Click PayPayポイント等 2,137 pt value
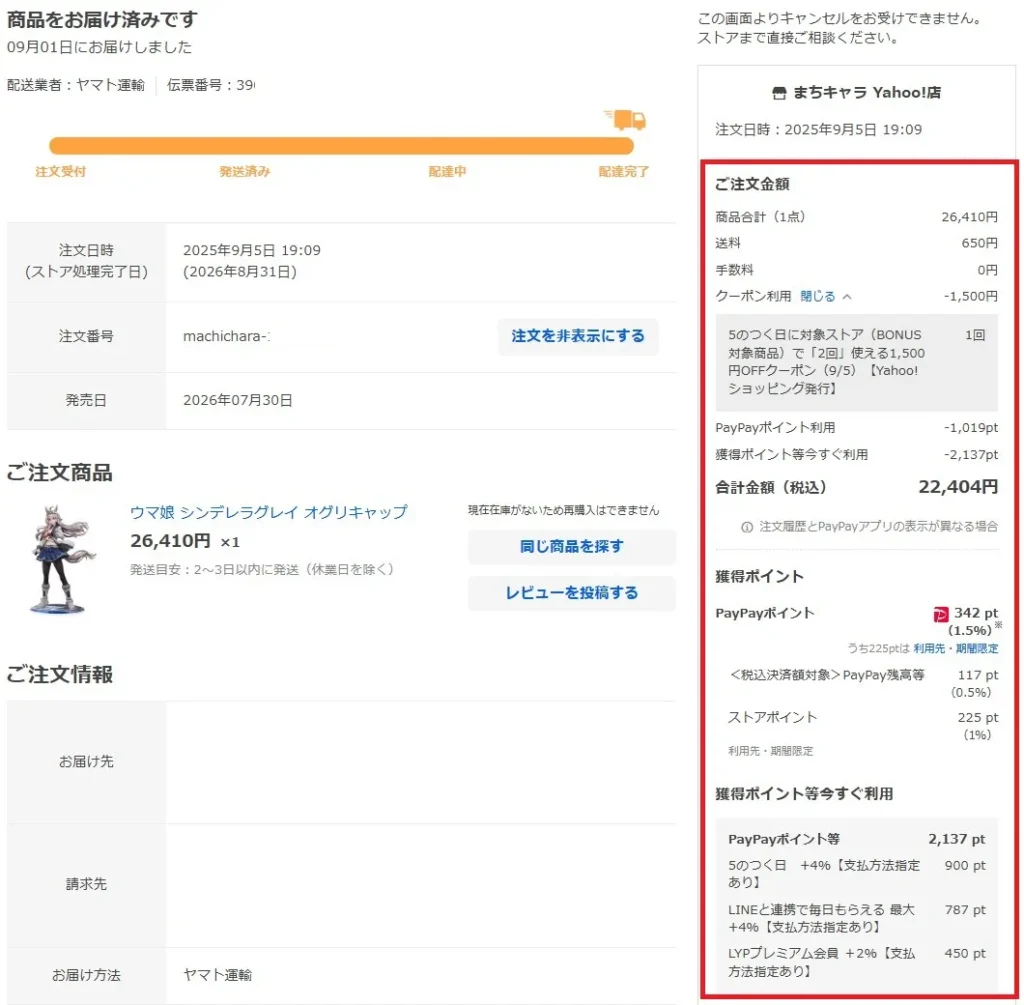1024x1005 pixels. (957, 840)
